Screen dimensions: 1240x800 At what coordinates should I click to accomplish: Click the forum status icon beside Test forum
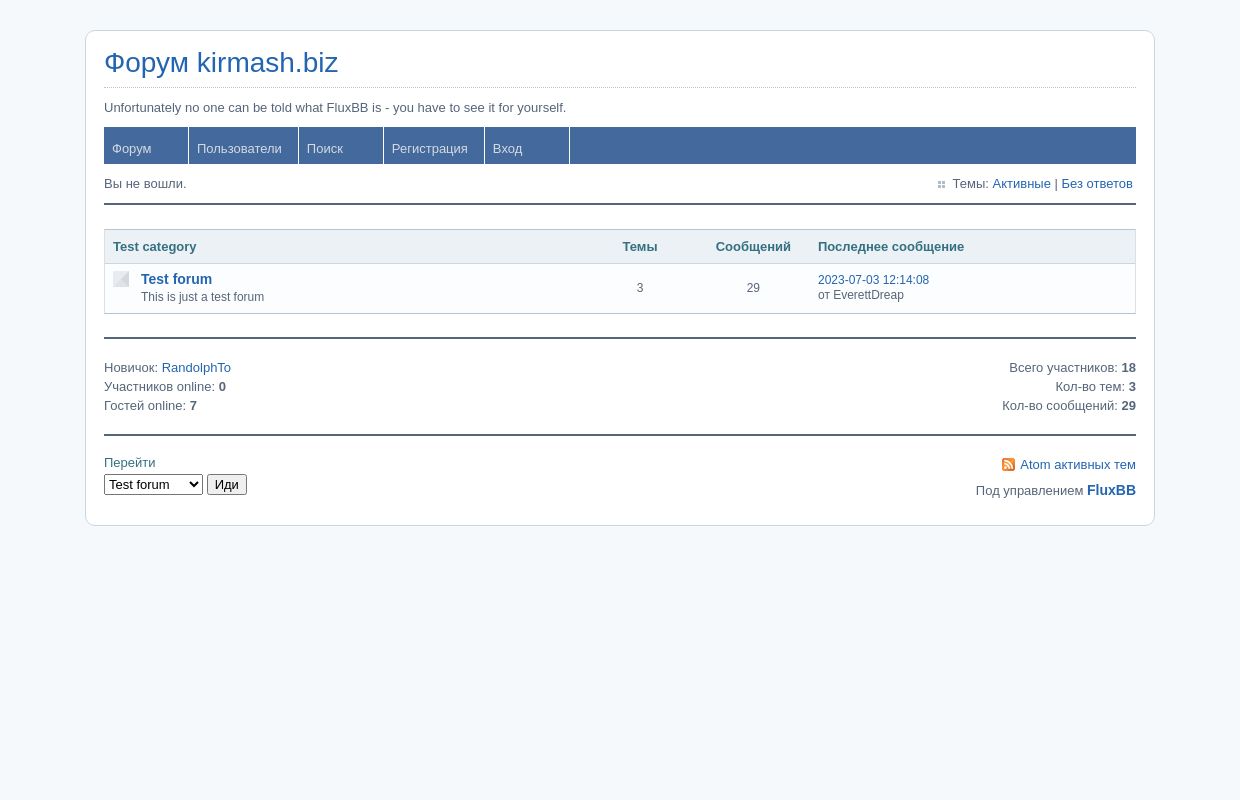121,279
